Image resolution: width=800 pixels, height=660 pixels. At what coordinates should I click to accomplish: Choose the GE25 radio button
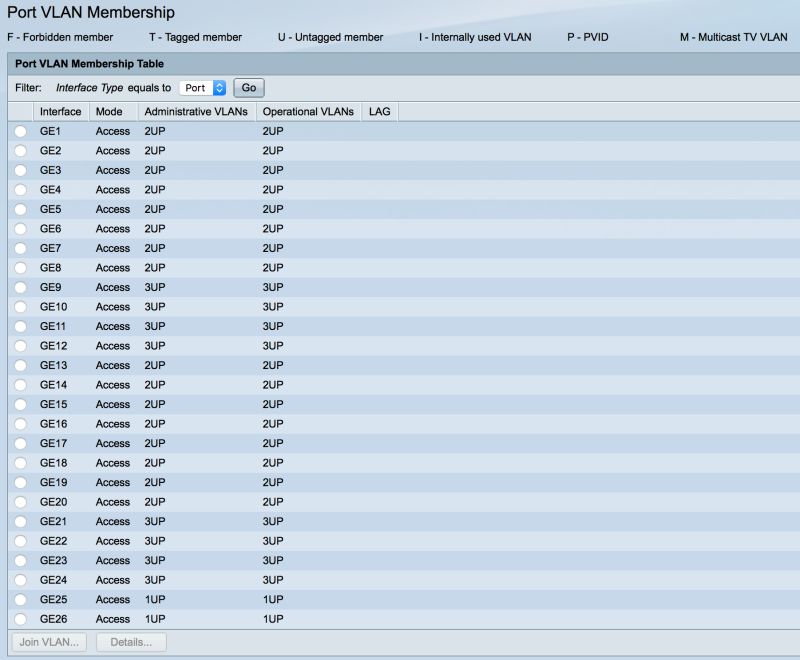[20, 600]
